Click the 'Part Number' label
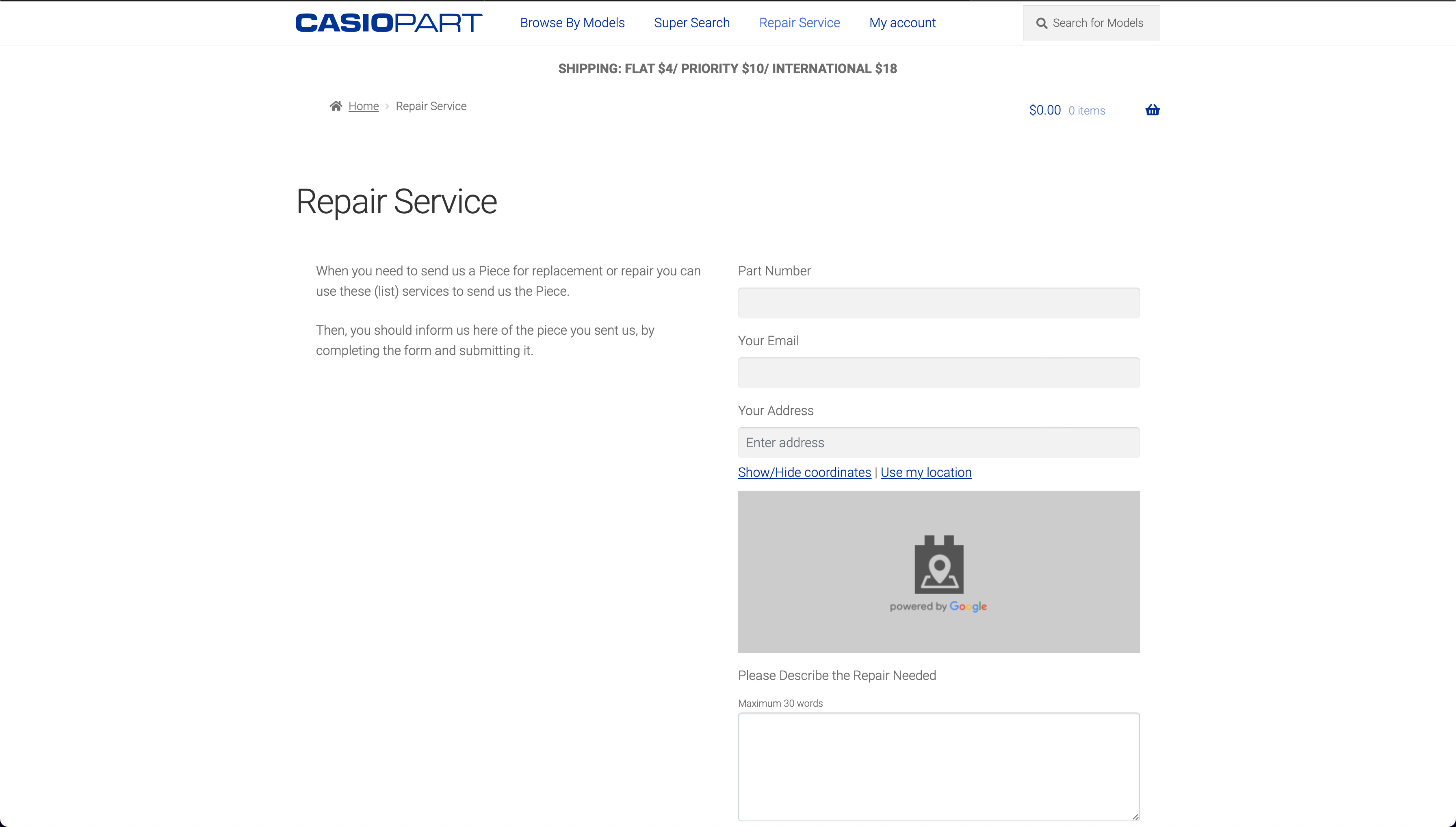 tap(774, 271)
